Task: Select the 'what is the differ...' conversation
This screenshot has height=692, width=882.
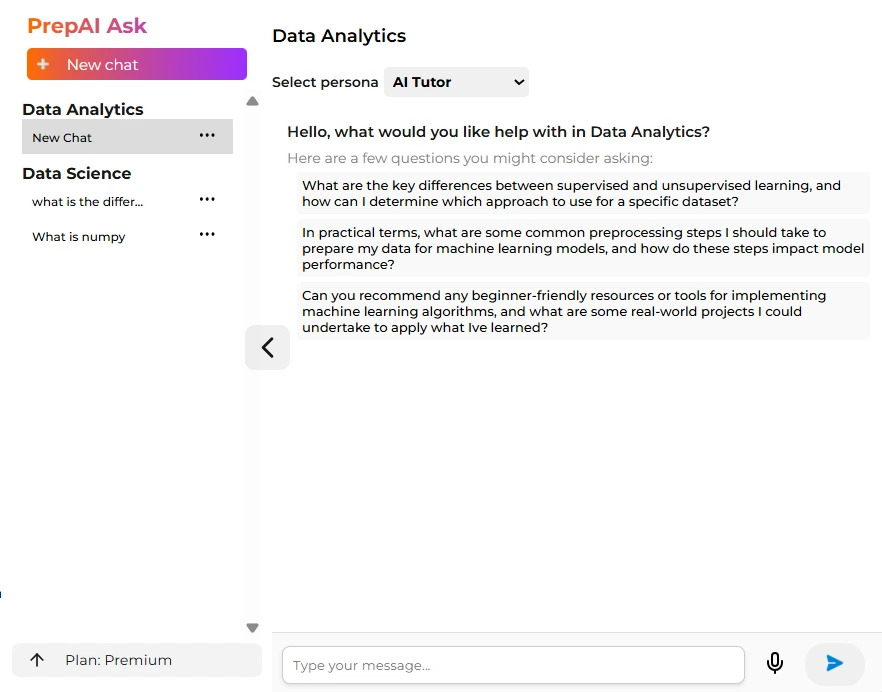Action: [87, 201]
